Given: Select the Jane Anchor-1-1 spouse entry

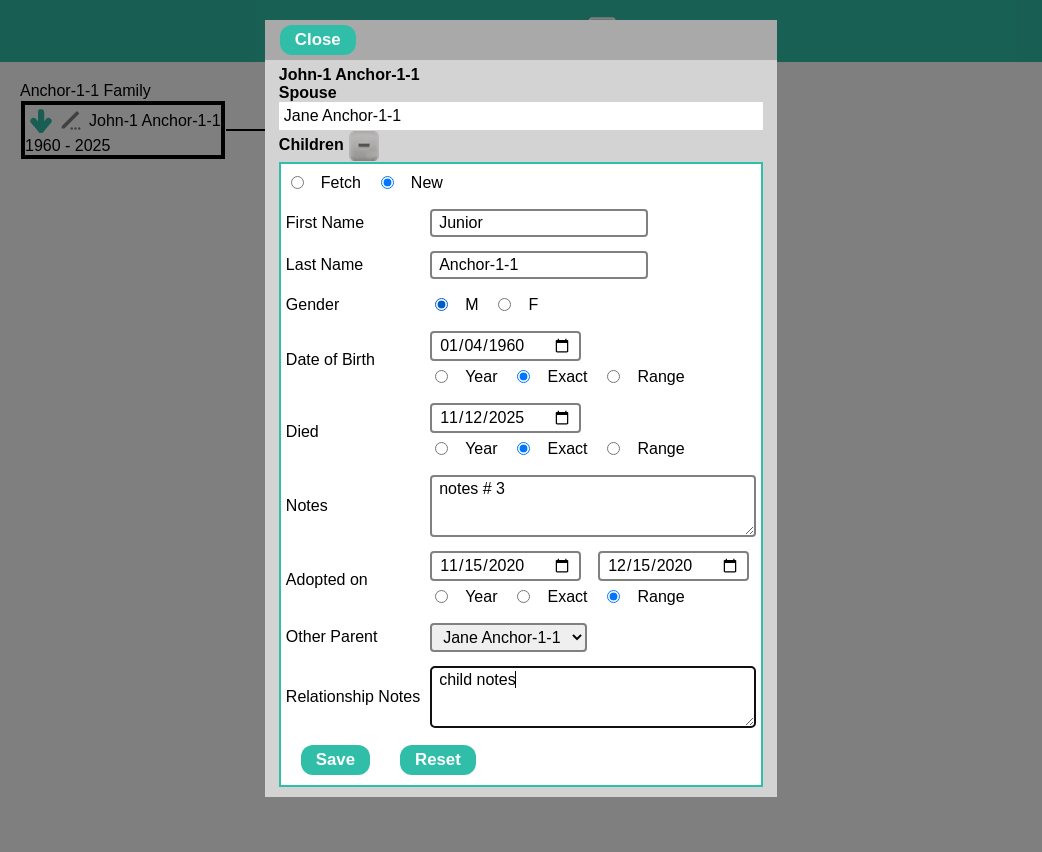Looking at the screenshot, I should point(520,116).
